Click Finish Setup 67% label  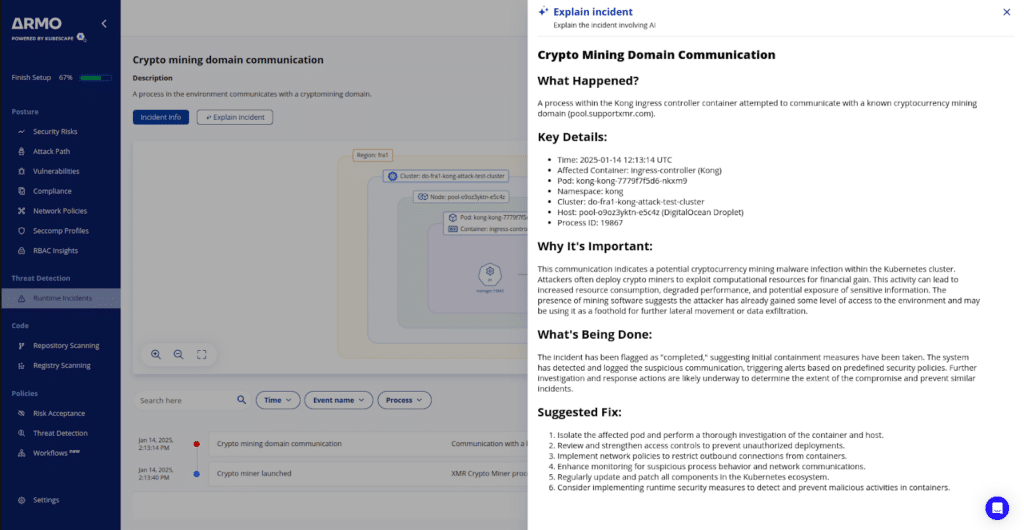click(x=42, y=78)
